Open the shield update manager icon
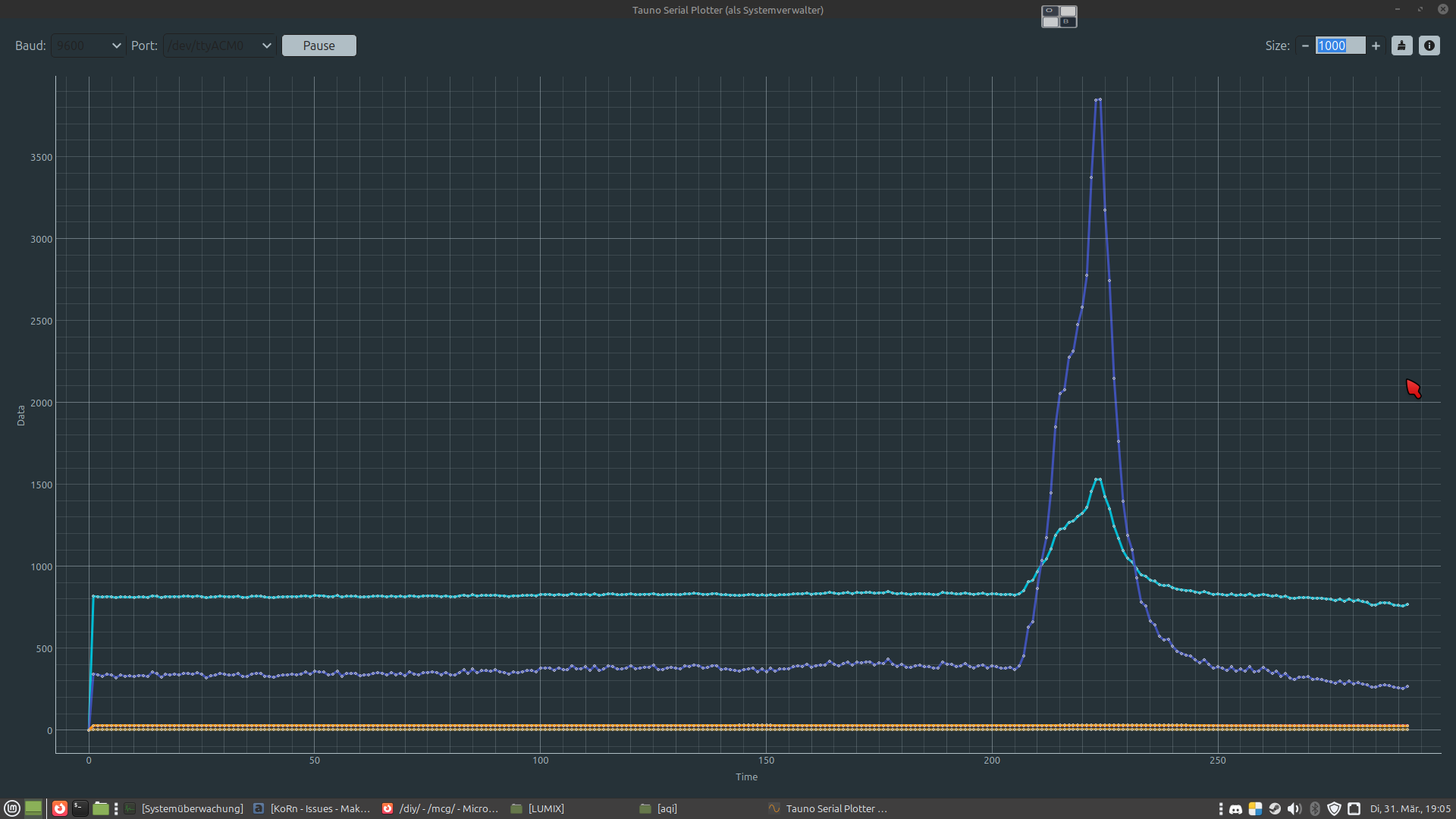Screen dimensions: 1456x819 [x=1335, y=809]
